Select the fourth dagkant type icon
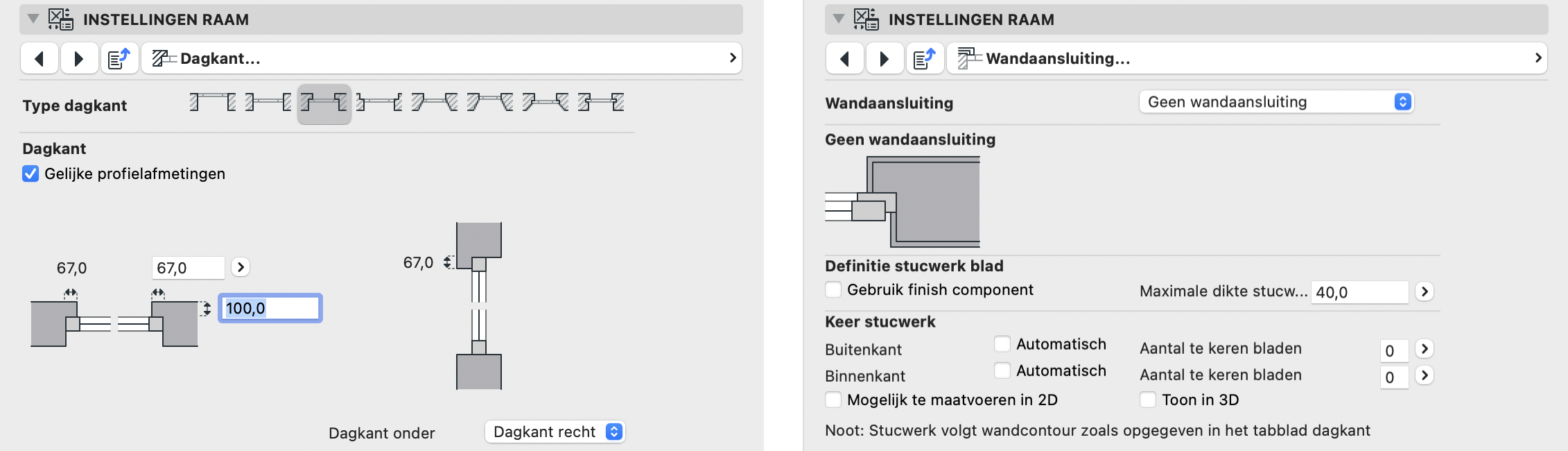 (x=379, y=103)
